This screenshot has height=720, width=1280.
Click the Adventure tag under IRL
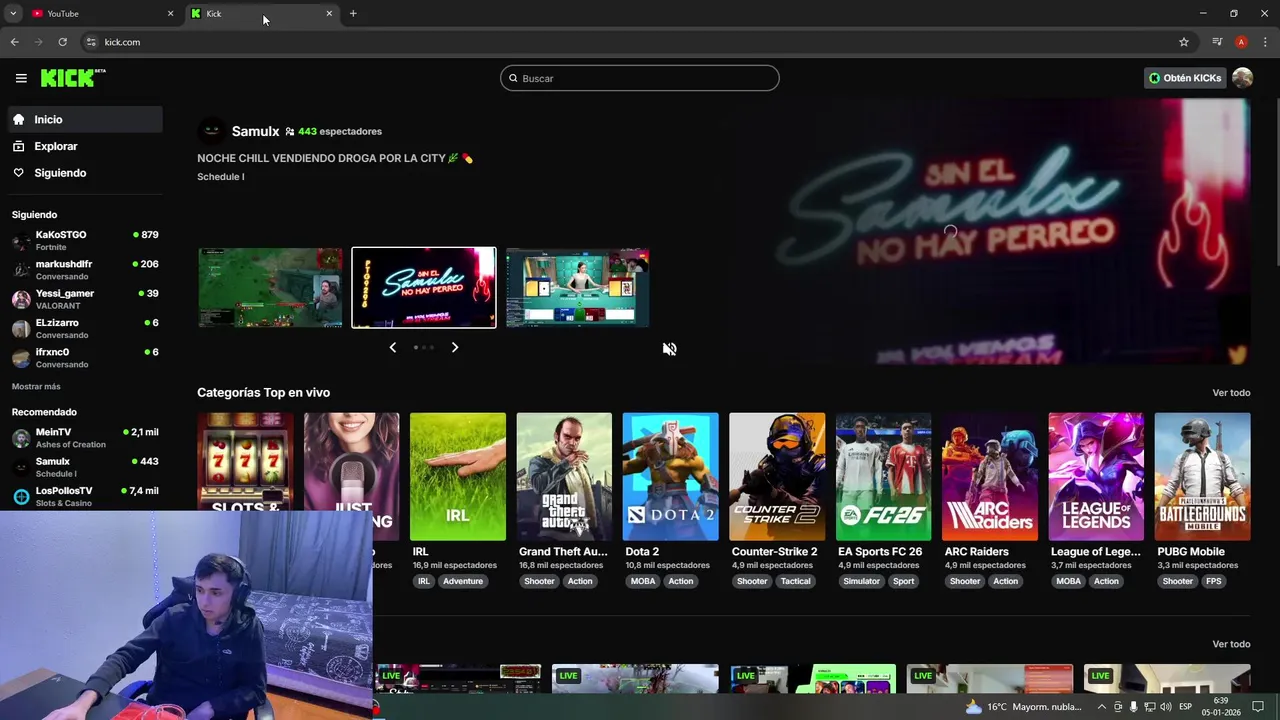463,581
